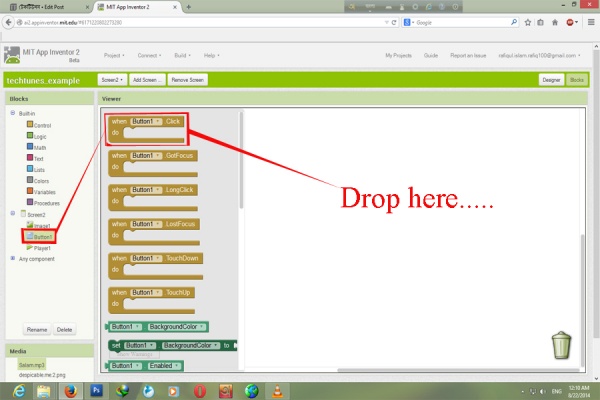Click the Rename button

[37, 330]
